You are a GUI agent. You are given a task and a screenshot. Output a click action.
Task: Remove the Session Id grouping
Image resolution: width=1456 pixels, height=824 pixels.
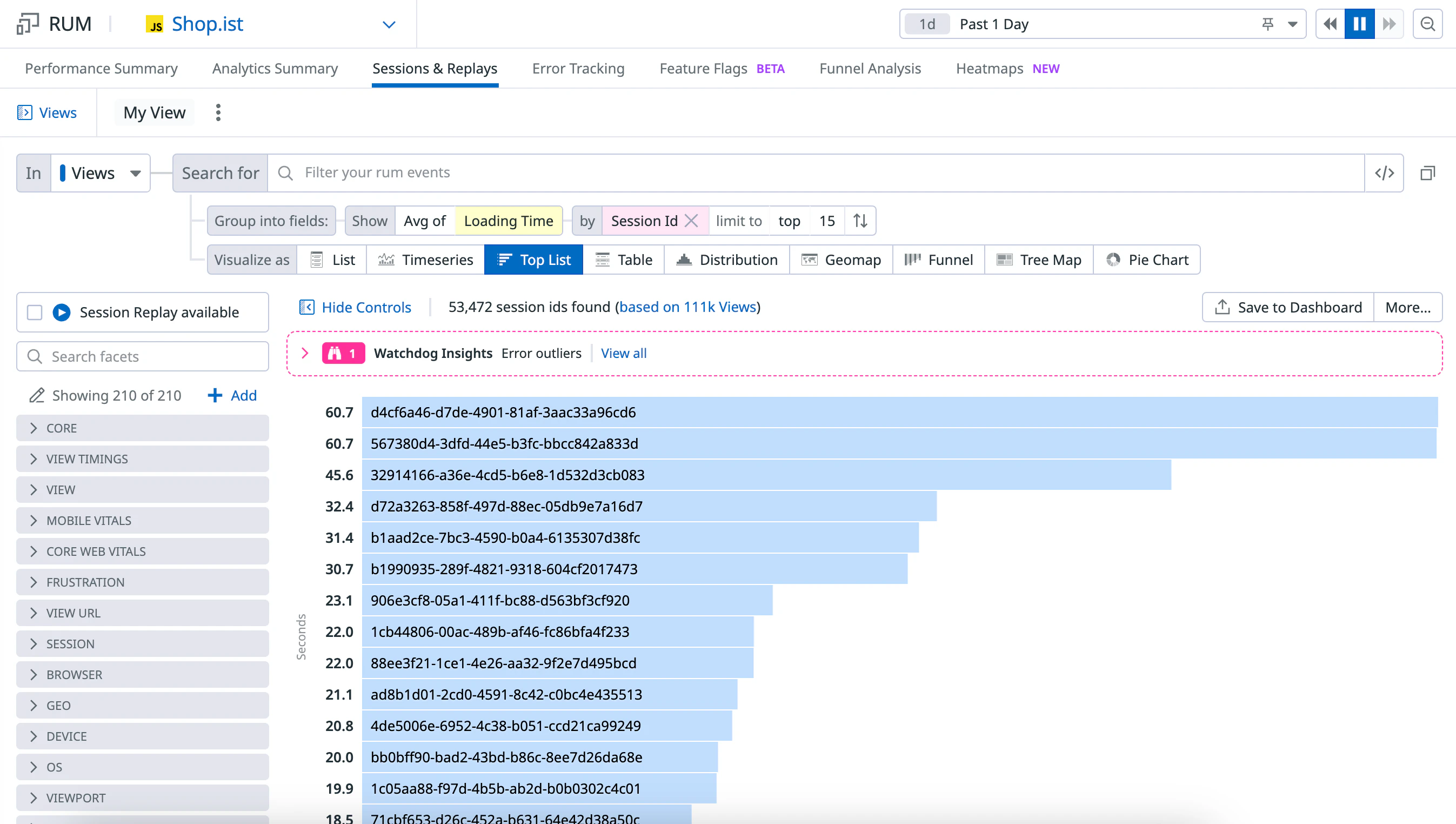click(x=691, y=221)
